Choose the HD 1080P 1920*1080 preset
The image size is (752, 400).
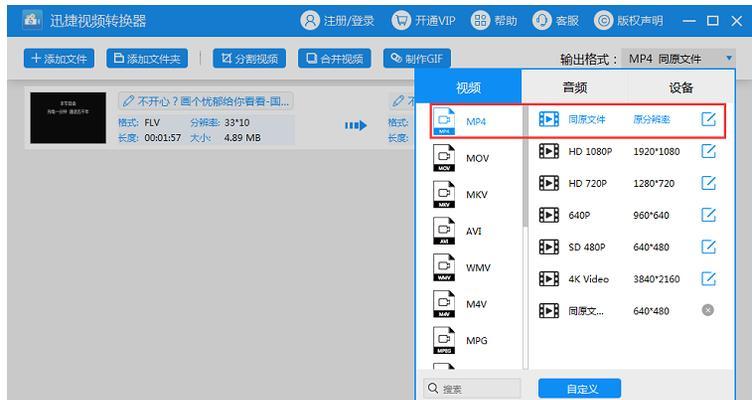[x=627, y=152]
